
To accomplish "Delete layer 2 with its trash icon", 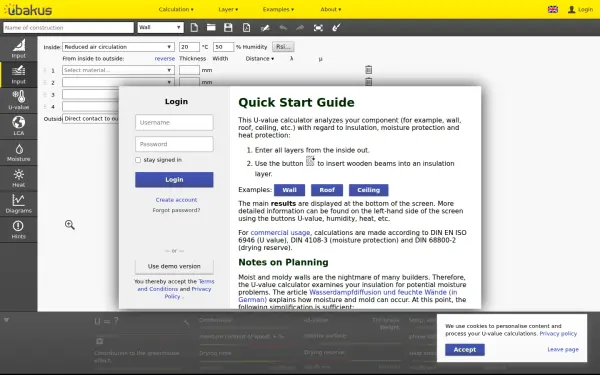I will click(x=368, y=82).
